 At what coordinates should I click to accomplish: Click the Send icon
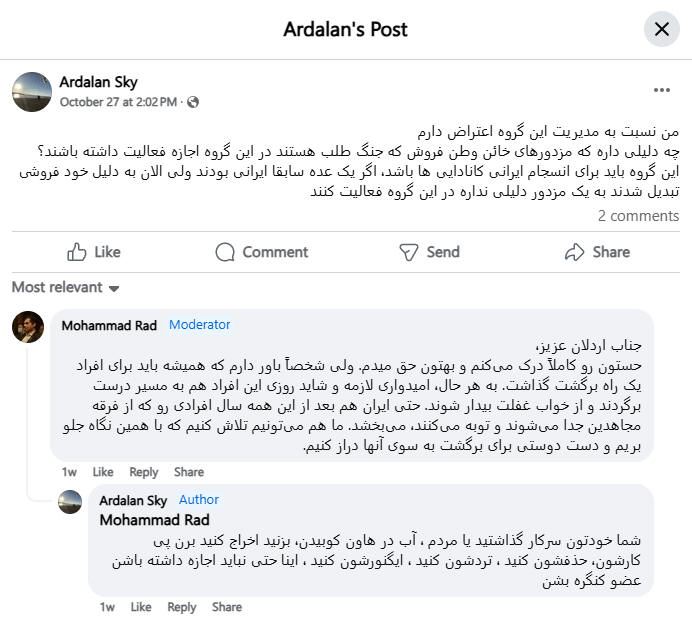point(408,252)
